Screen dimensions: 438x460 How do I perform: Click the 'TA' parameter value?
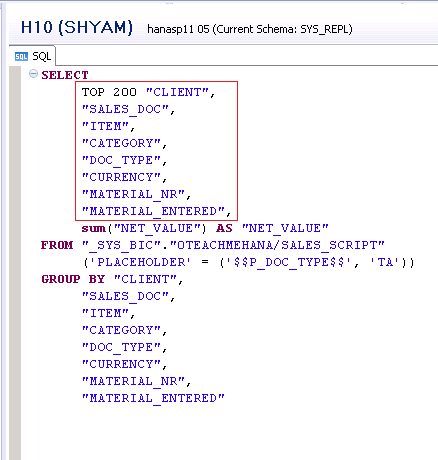point(384,262)
